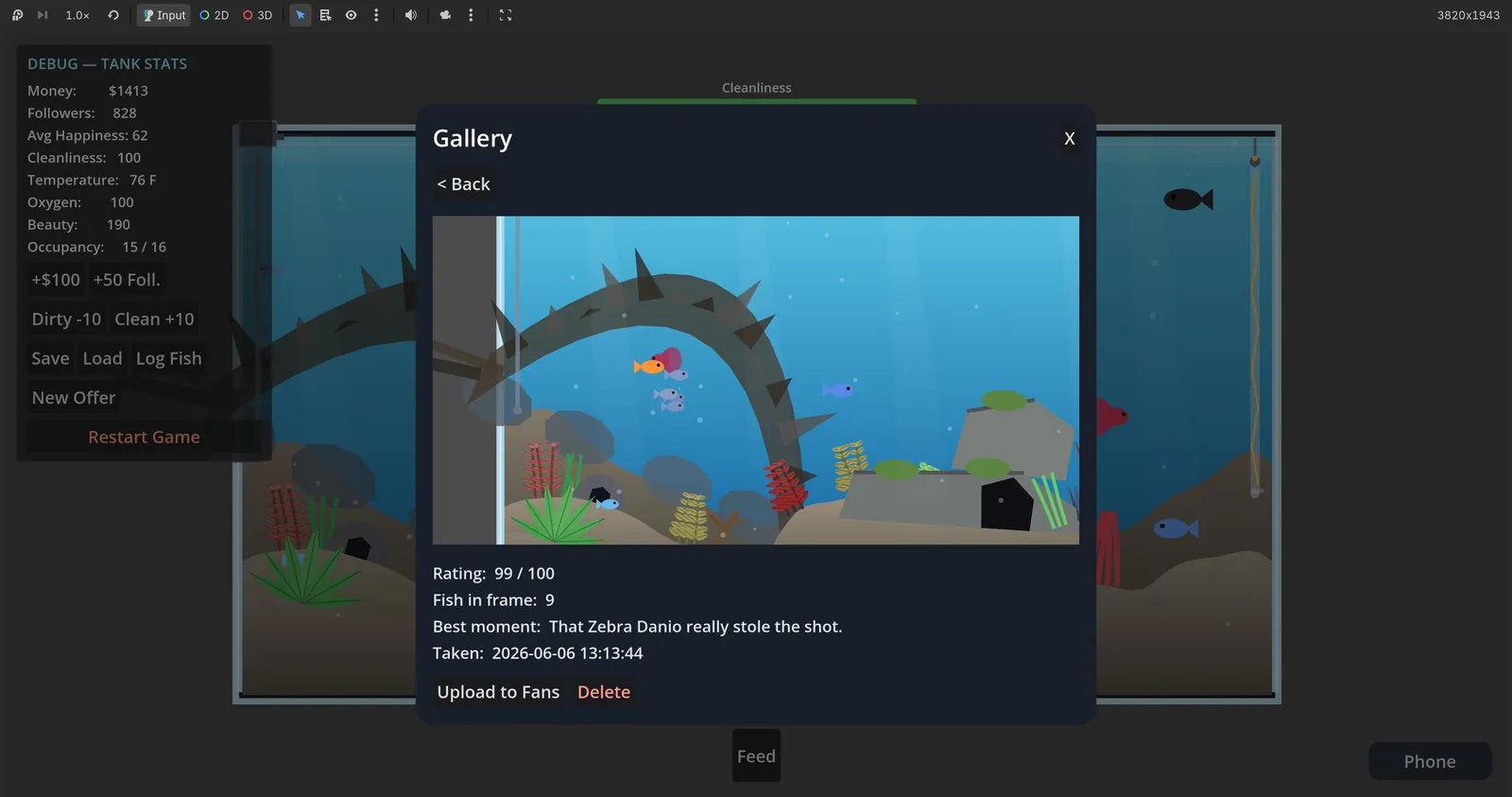
Task: Click the suspend/pause game icon
Action: coord(17,15)
